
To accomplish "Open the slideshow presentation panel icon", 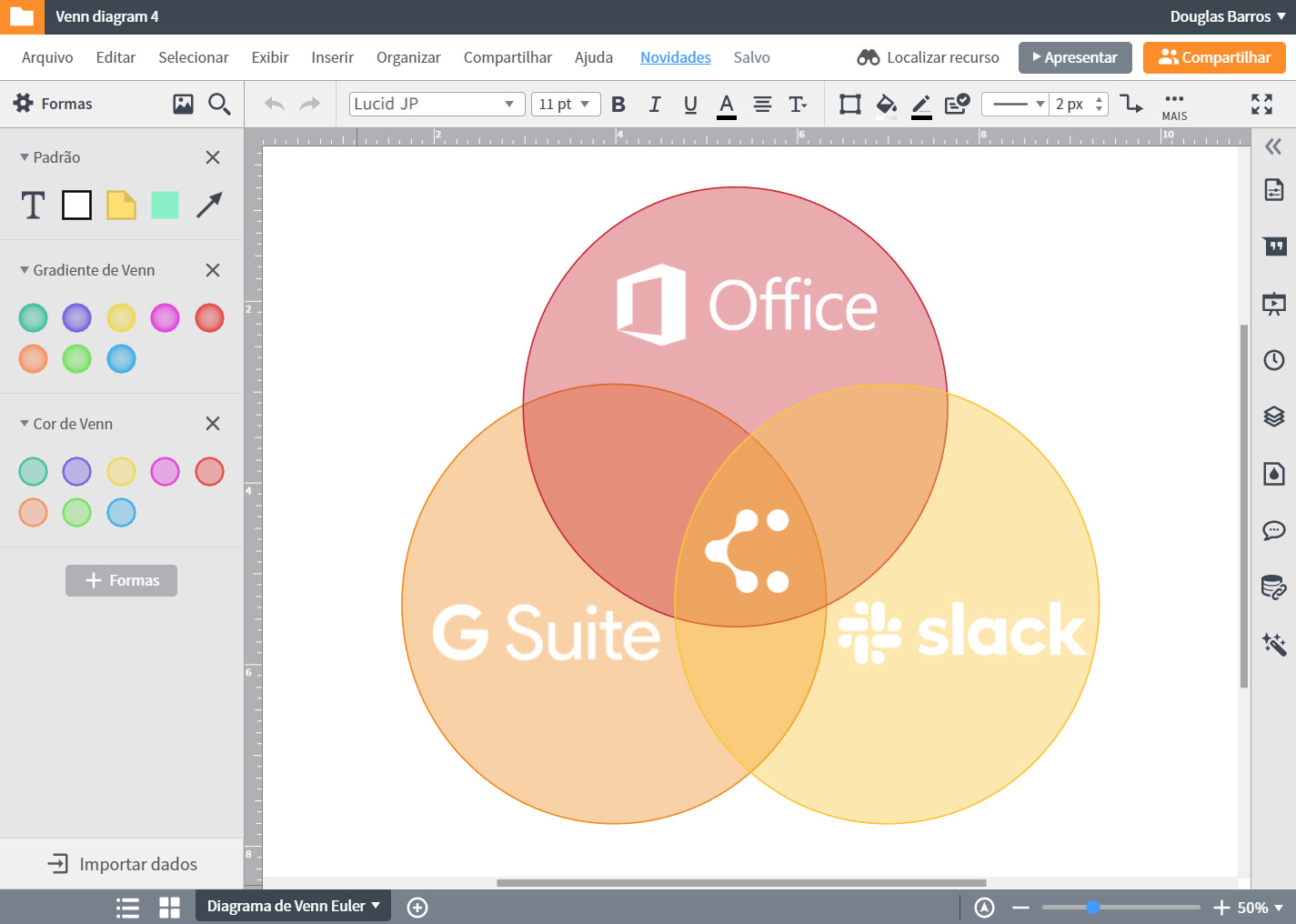I will [1273, 303].
